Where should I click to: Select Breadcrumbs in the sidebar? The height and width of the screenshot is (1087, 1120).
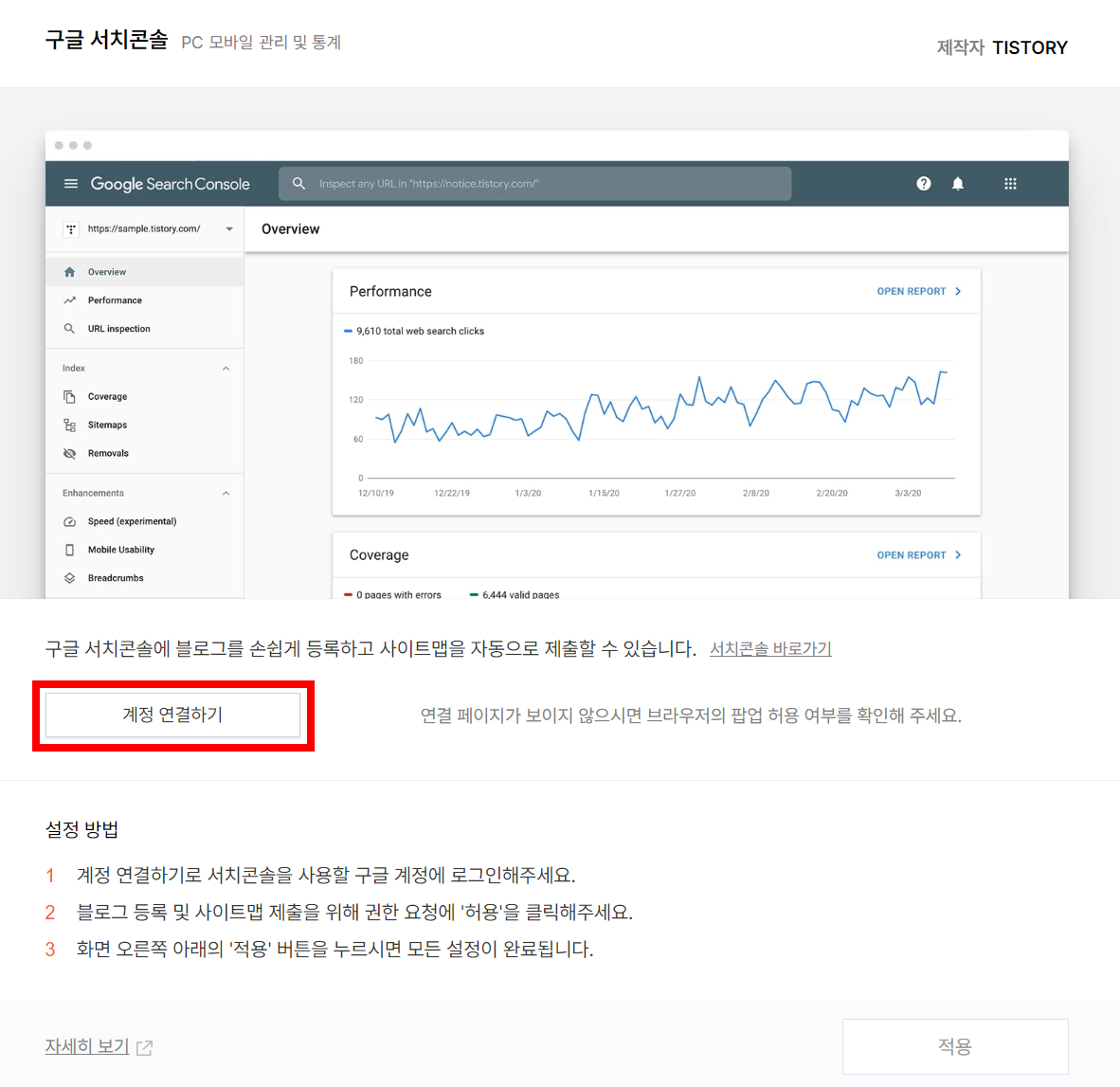tap(144, 578)
